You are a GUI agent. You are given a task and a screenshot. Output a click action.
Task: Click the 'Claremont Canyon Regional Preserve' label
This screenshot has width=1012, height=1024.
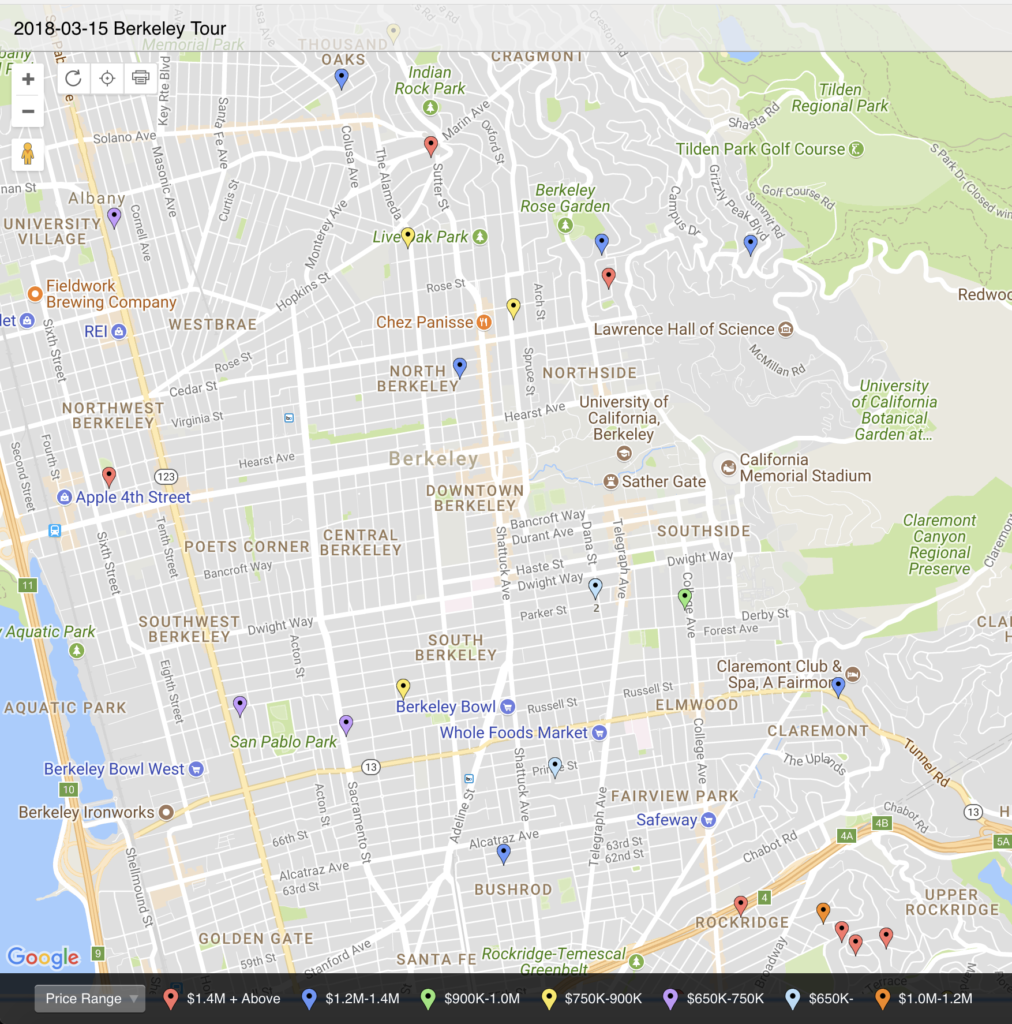point(940,545)
